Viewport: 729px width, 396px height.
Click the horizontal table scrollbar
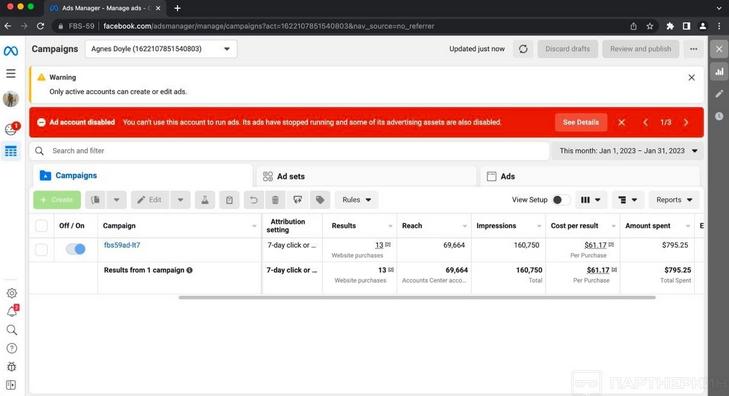click(x=417, y=297)
